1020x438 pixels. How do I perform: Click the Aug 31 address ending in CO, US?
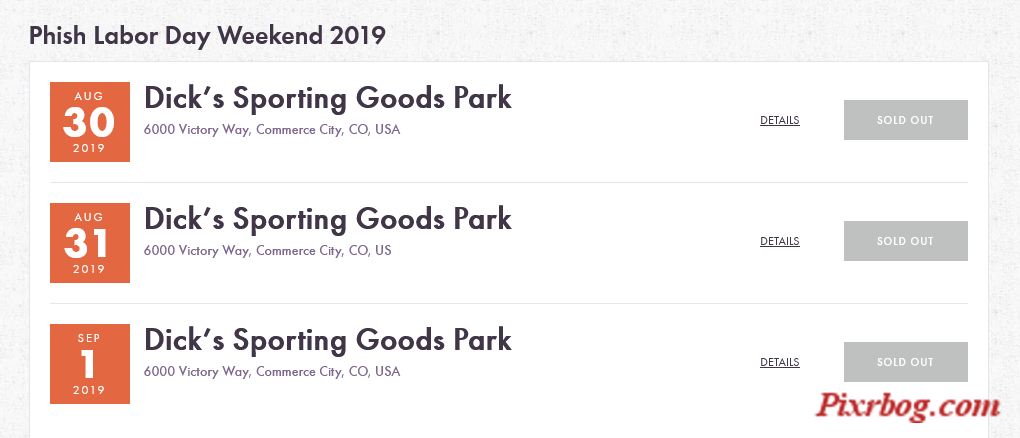(x=267, y=251)
